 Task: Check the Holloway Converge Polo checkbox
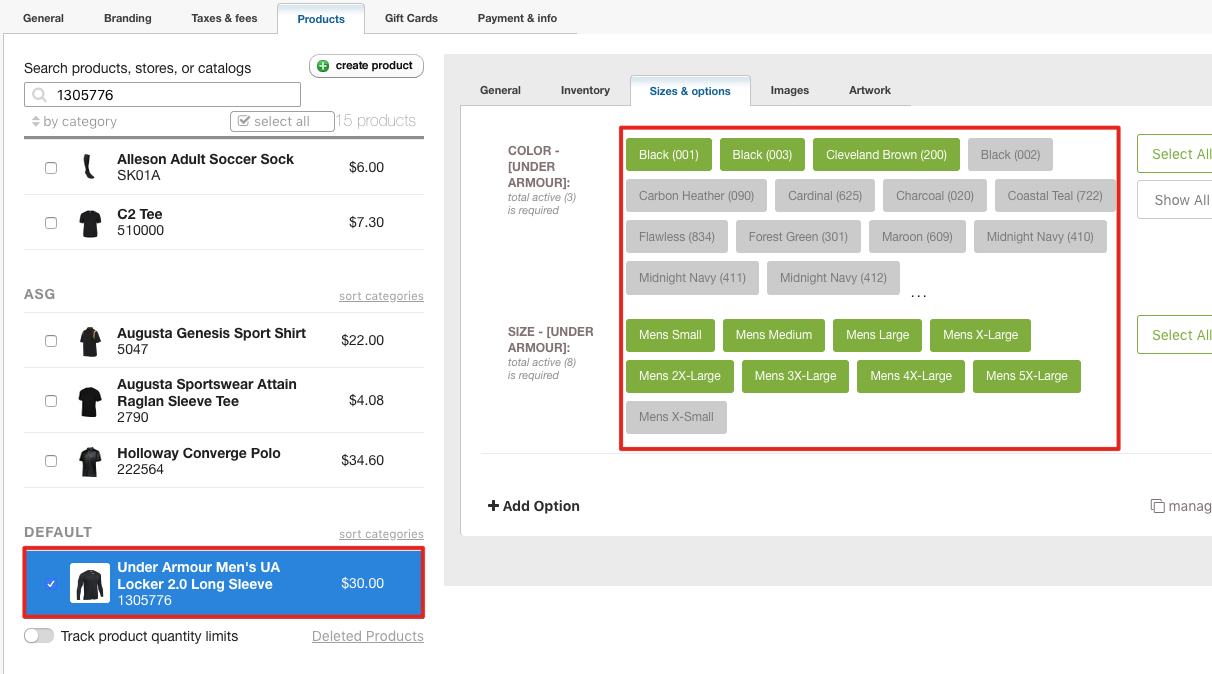click(51, 461)
